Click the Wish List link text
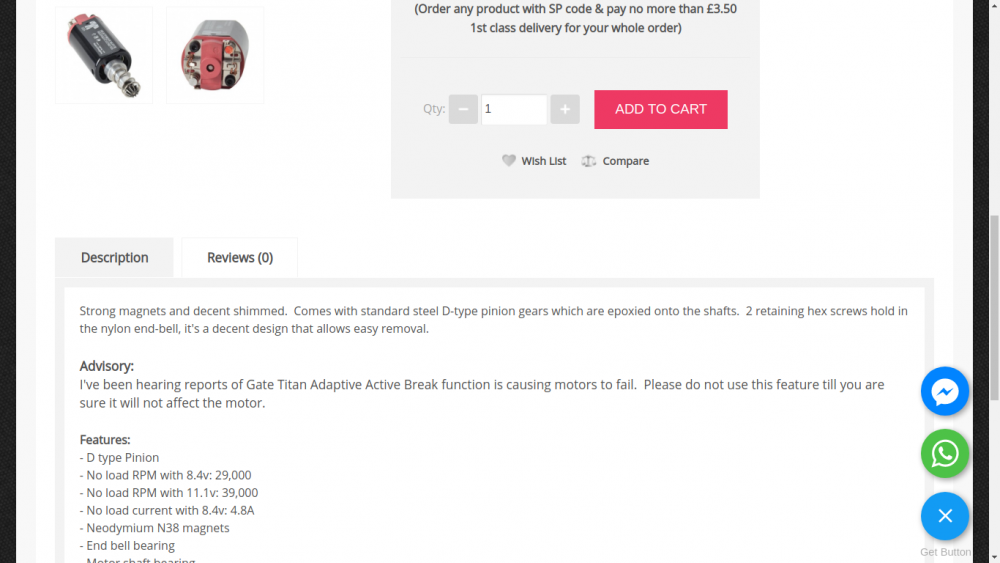This screenshot has height=563, width=1000. coord(543,161)
